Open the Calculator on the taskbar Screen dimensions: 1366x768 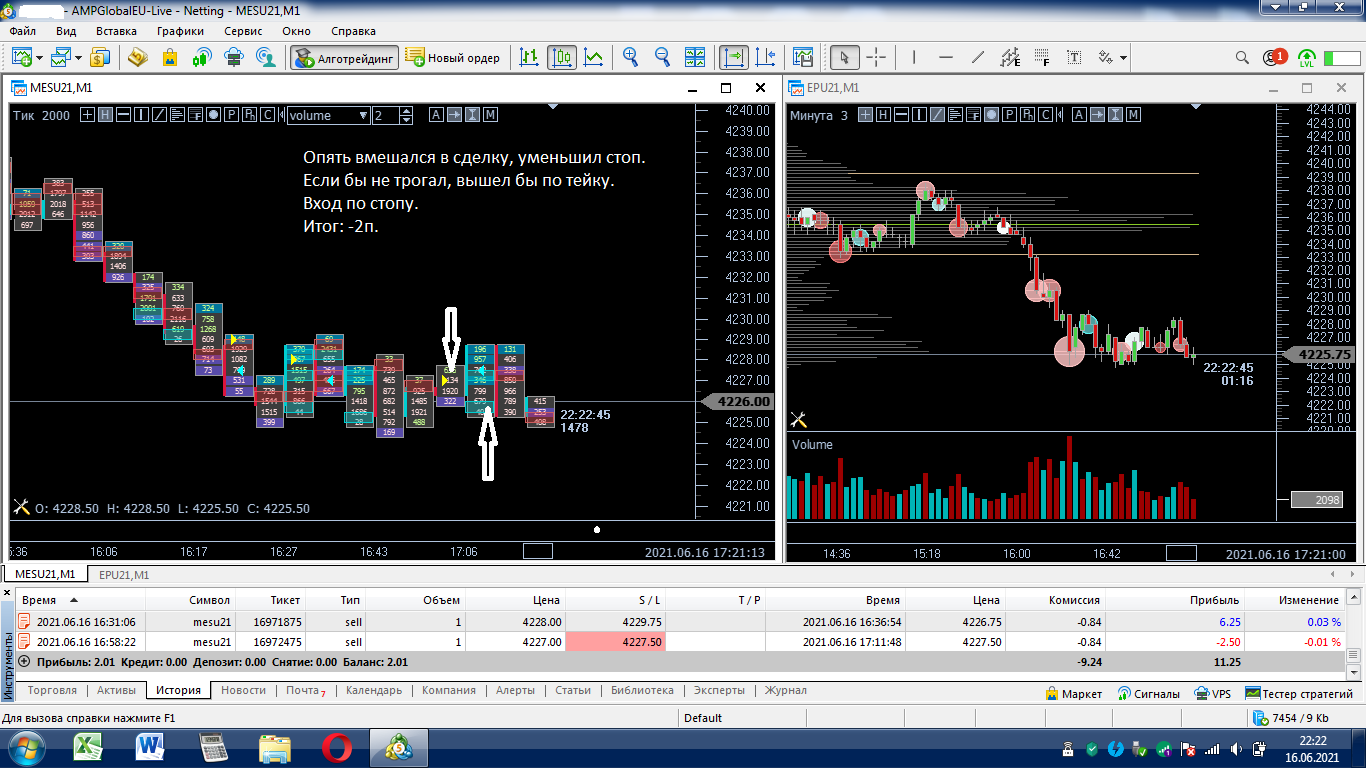pyautogui.click(x=213, y=747)
